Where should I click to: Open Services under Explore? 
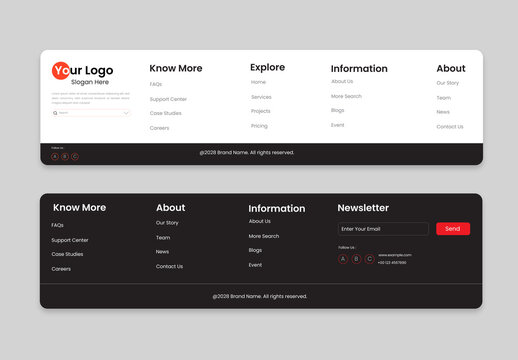pyautogui.click(x=261, y=97)
